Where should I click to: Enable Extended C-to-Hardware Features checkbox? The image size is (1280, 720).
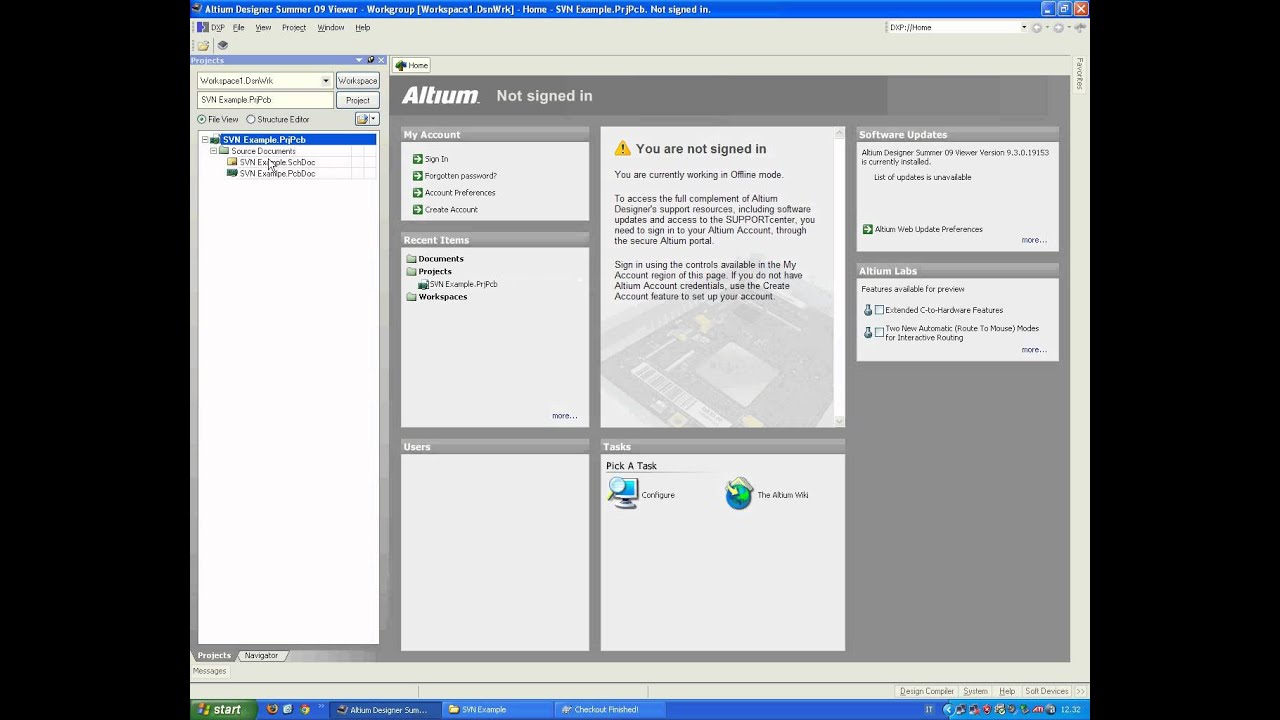click(x=880, y=310)
